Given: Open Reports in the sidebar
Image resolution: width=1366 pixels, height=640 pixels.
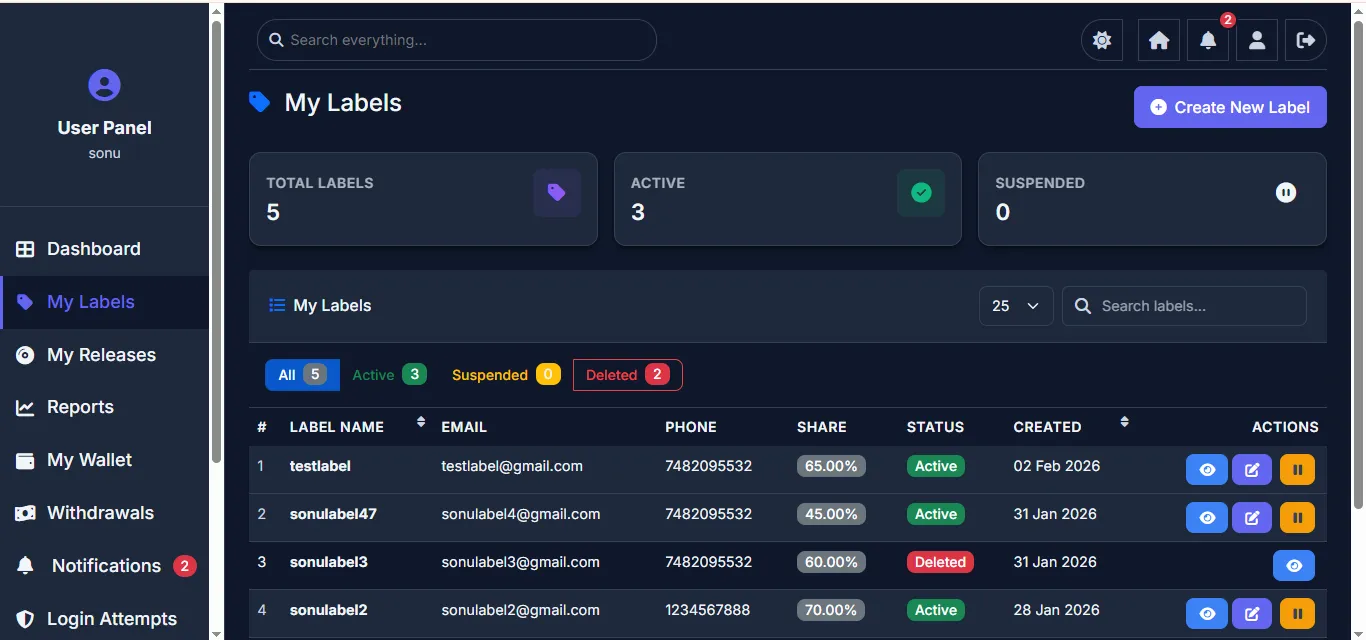Looking at the screenshot, I should point(104,407).
